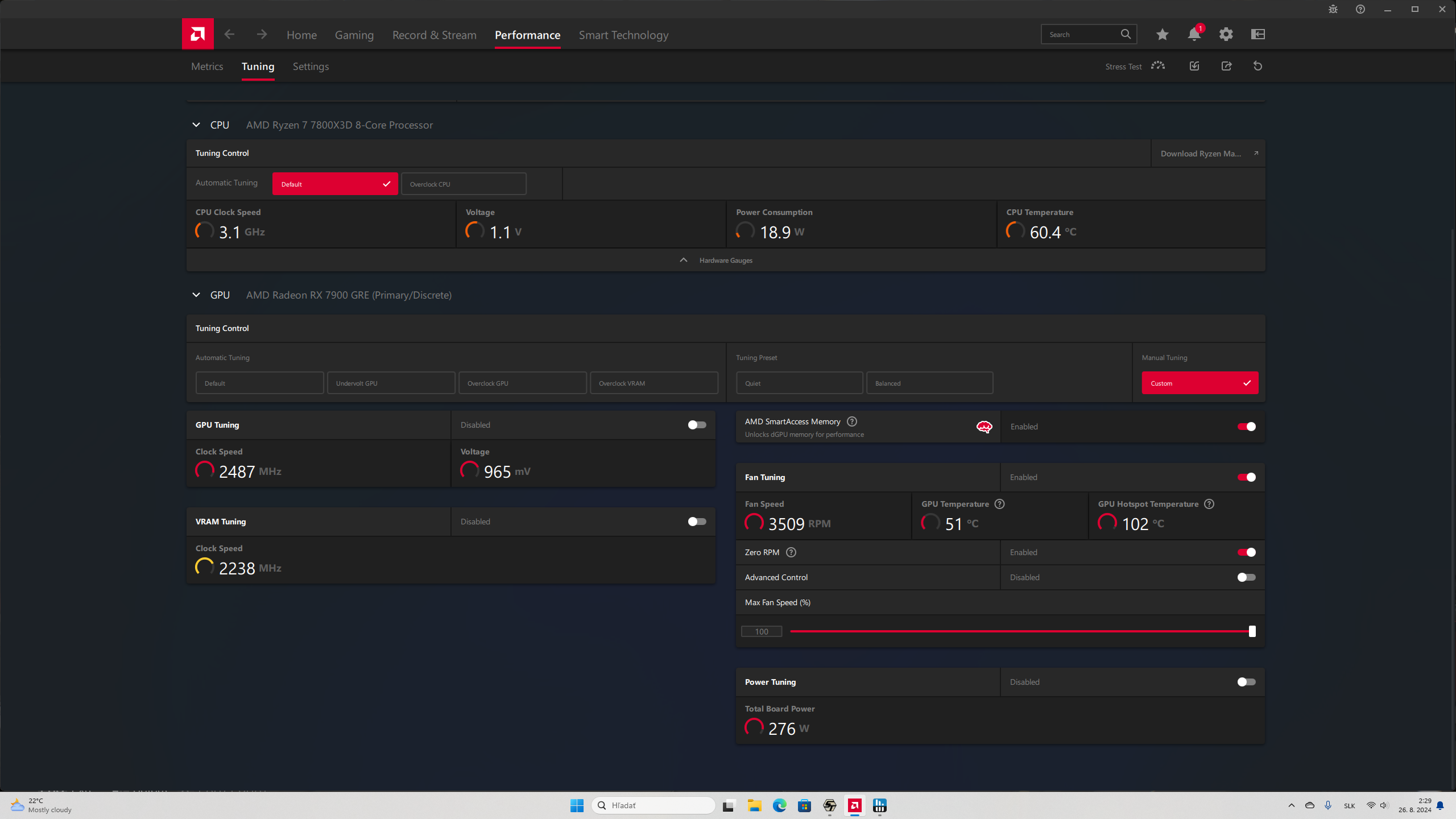Click the Max Fan Speed slider
This screenshot has height=819, width=1456.
1021,631
